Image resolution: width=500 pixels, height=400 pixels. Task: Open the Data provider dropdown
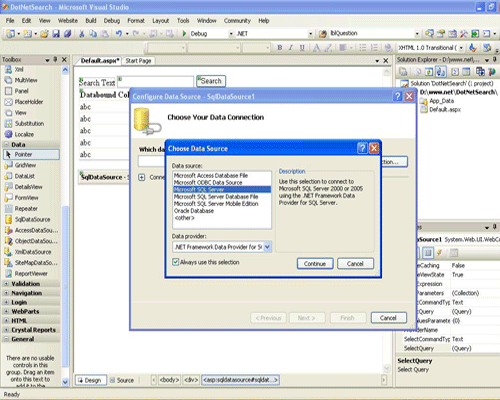pos(267,247)
